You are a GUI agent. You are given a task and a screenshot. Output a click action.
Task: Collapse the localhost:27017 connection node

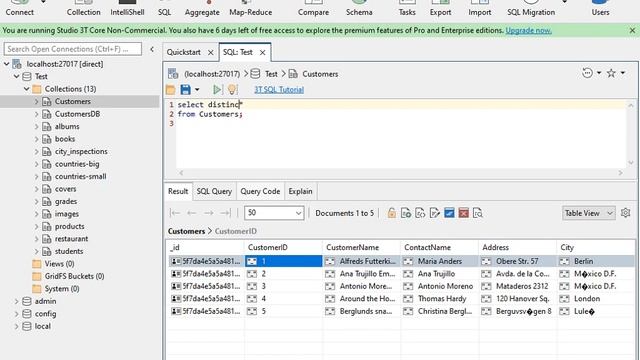[x=7, y=64]
